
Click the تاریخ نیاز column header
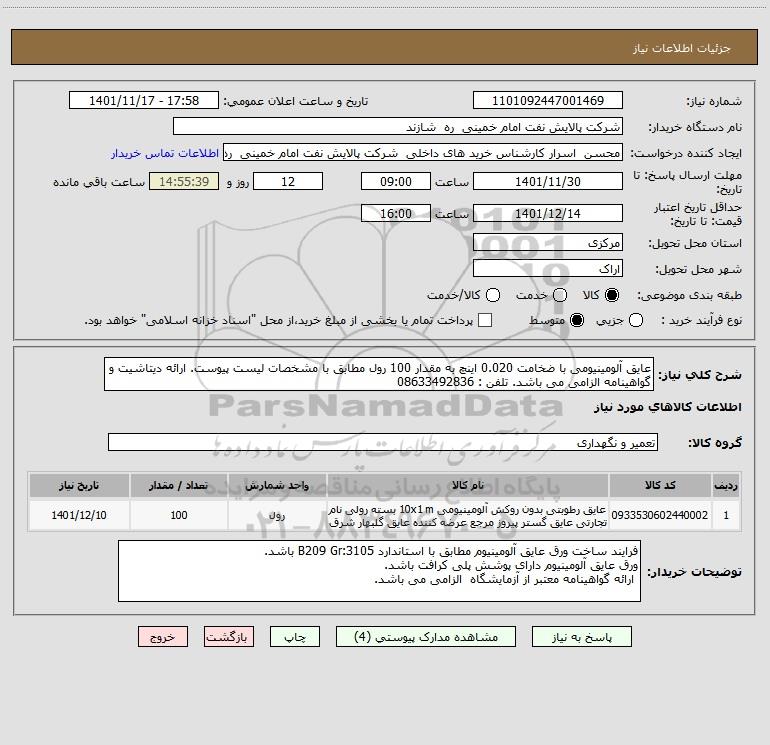tap(79, 485)
